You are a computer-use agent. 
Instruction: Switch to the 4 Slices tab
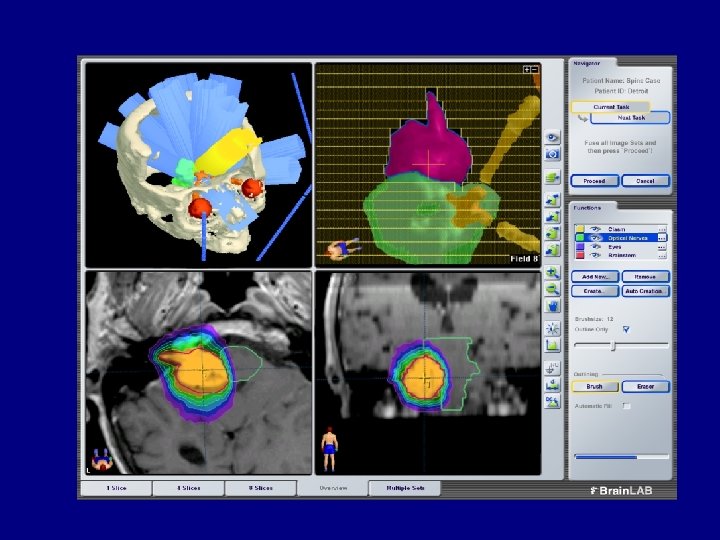tap(188, 488)
